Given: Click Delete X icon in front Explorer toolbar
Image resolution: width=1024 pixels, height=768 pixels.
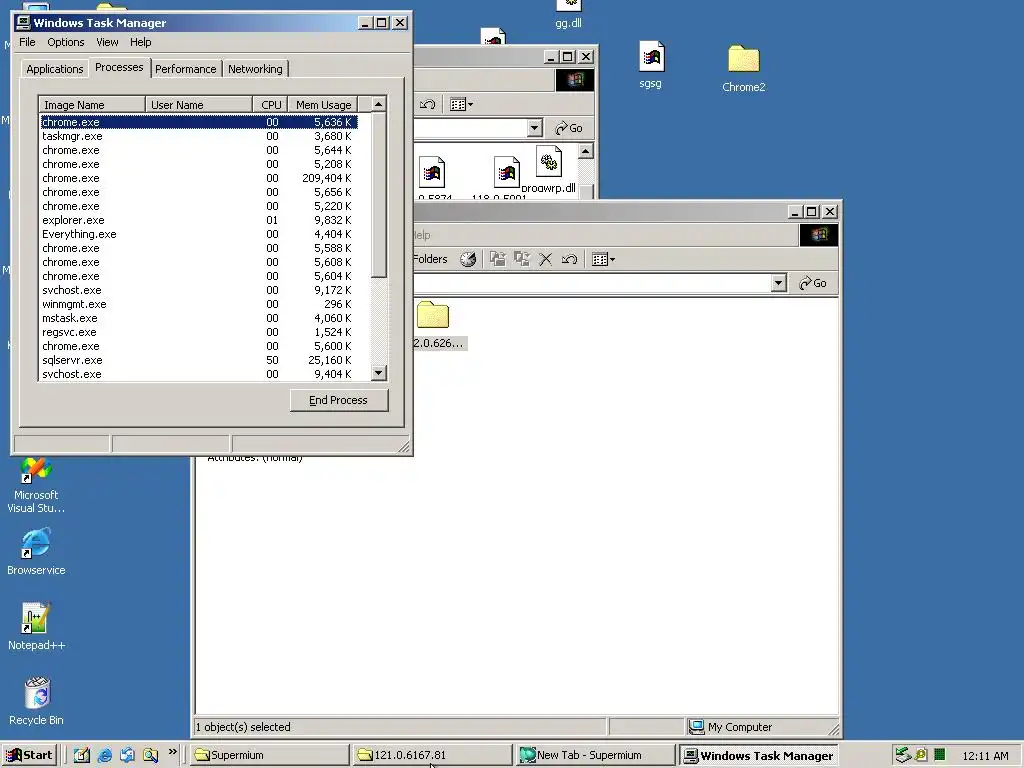Looking at the screenshot, I should pos(545,259).
